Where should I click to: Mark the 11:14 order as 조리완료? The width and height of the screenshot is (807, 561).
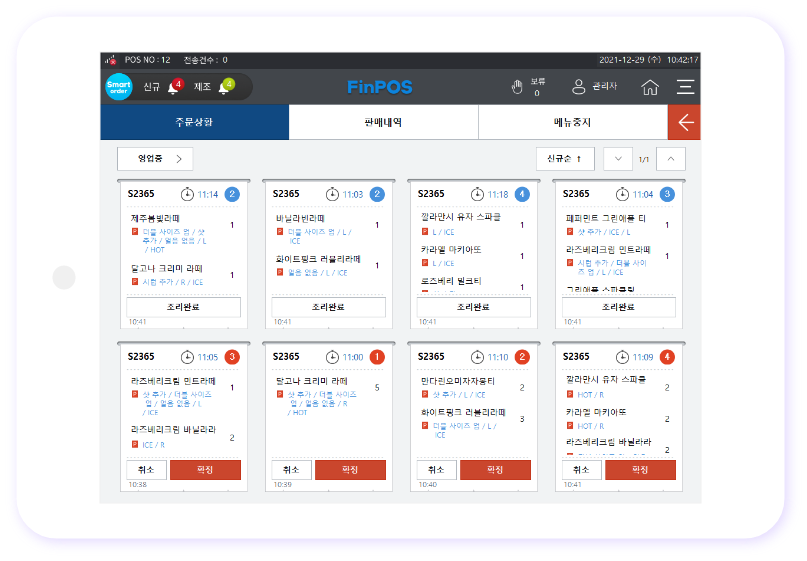point(184,307)
